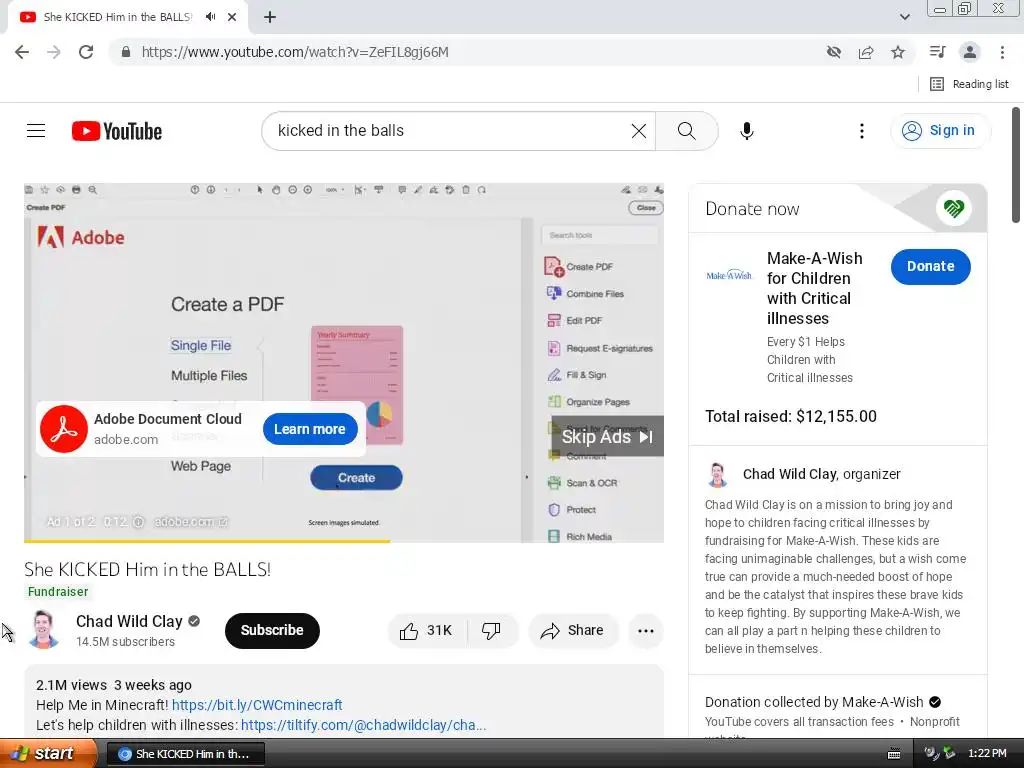The image size is (1024, 768).
Task: Open the Adobe Document Cloud ad logo
Action: 63,429
